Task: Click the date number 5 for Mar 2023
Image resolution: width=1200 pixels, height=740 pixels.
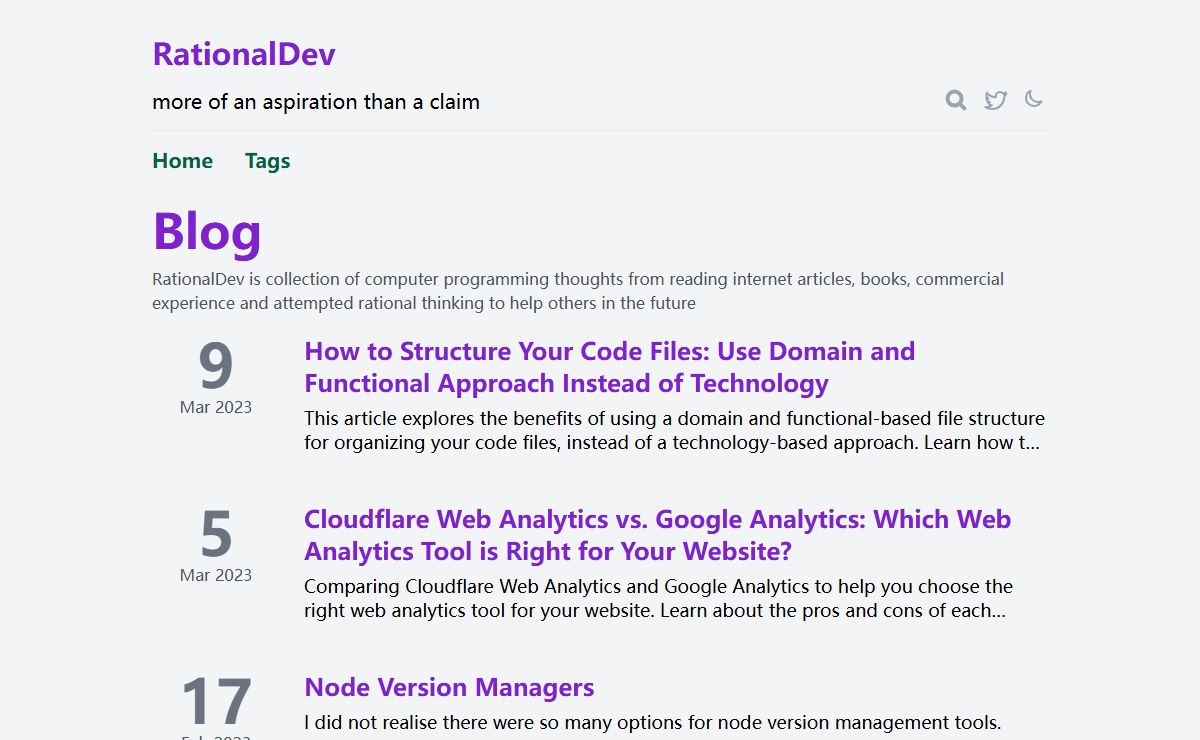Action: [x=216, y=534]
